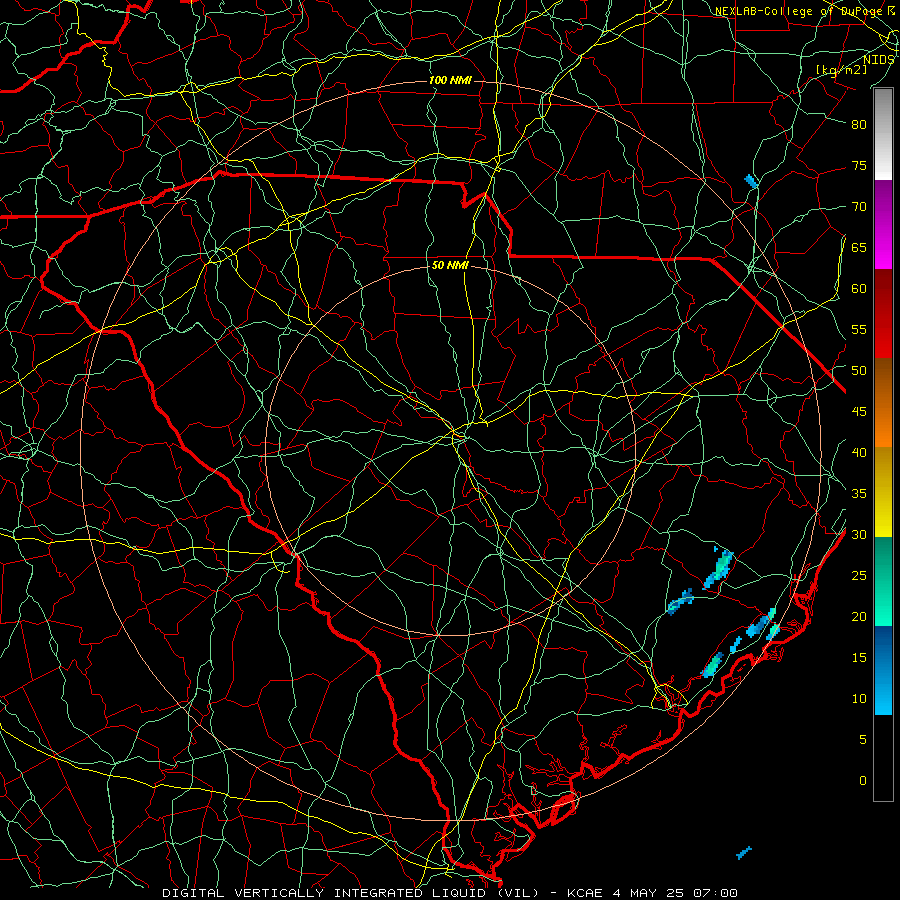Click the 40 value on the color scale
The width and height of the screenshot is (900, 900).
[x=859, y=453]
